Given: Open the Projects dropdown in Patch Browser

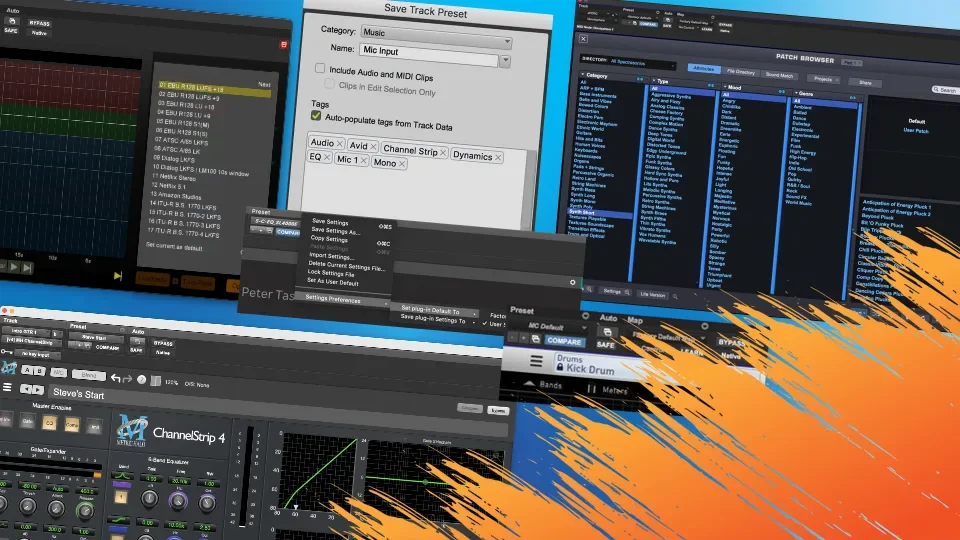Looking at the screenshot, I should (825, 80).
